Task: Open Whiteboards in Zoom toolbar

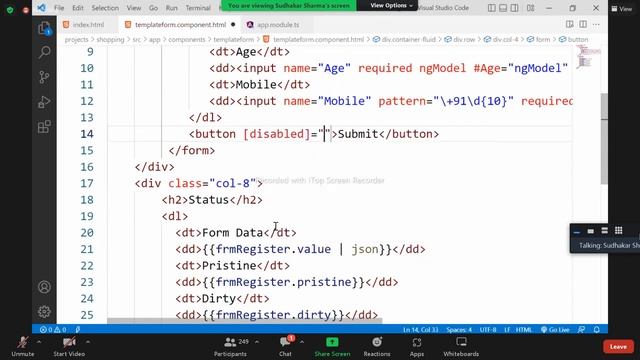Action: 461,347
